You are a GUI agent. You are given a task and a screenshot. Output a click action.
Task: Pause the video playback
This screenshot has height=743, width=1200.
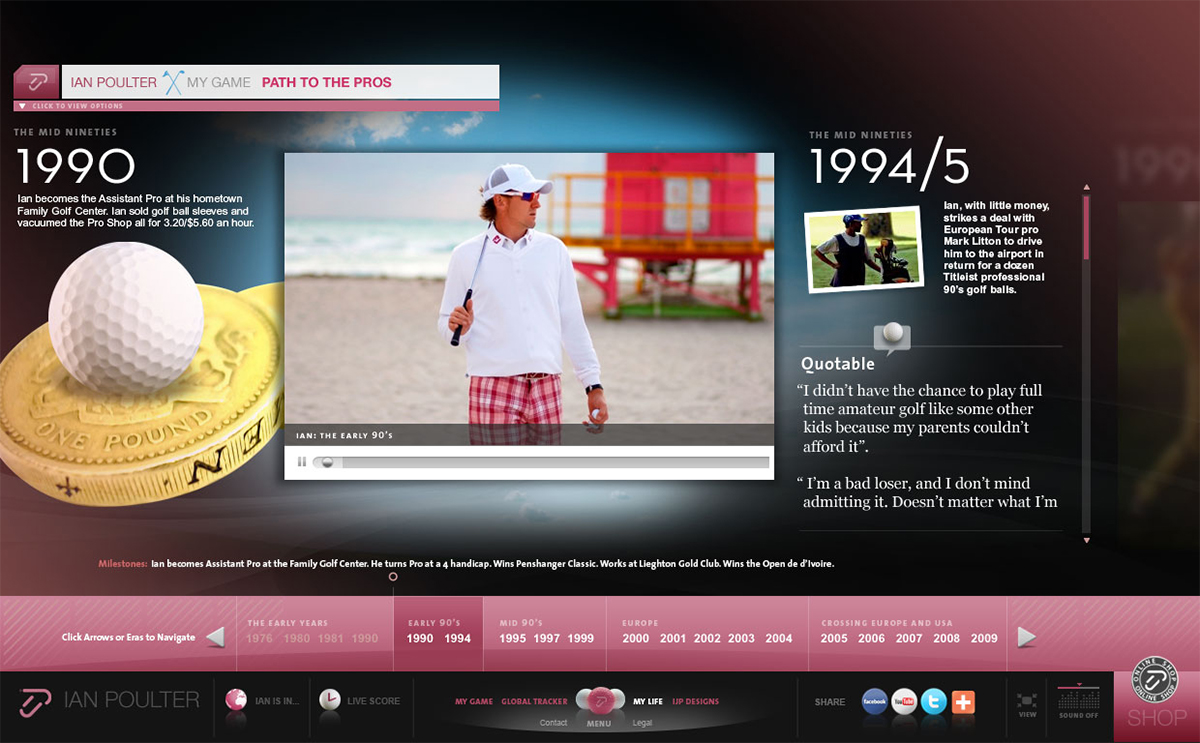click(x=302, y=462)
